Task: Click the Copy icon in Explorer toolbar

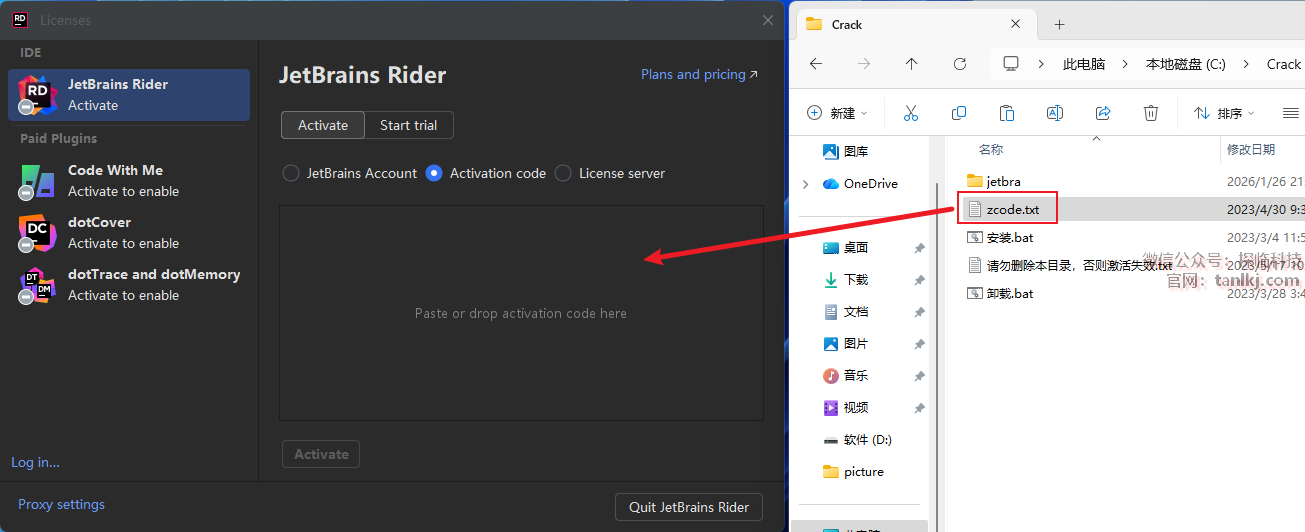Action: coord(958,113)
